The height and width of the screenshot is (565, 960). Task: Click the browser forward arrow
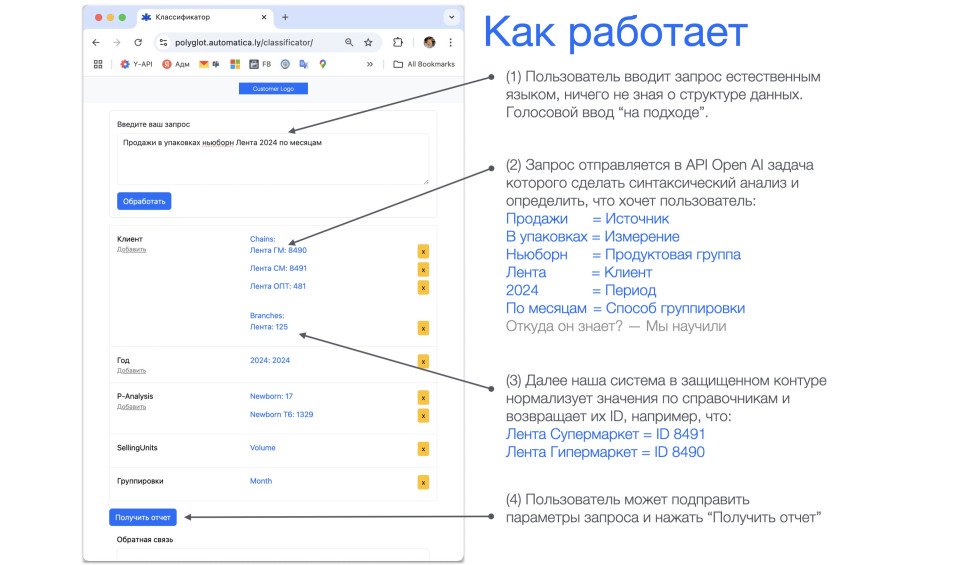(x=116, y=42)
